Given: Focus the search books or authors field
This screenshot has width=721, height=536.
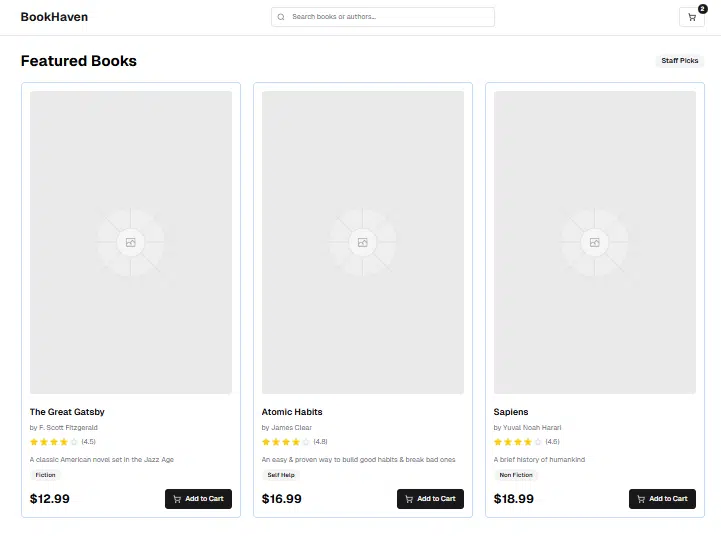Looking at the screenshot, I should [x=383, y=17].
